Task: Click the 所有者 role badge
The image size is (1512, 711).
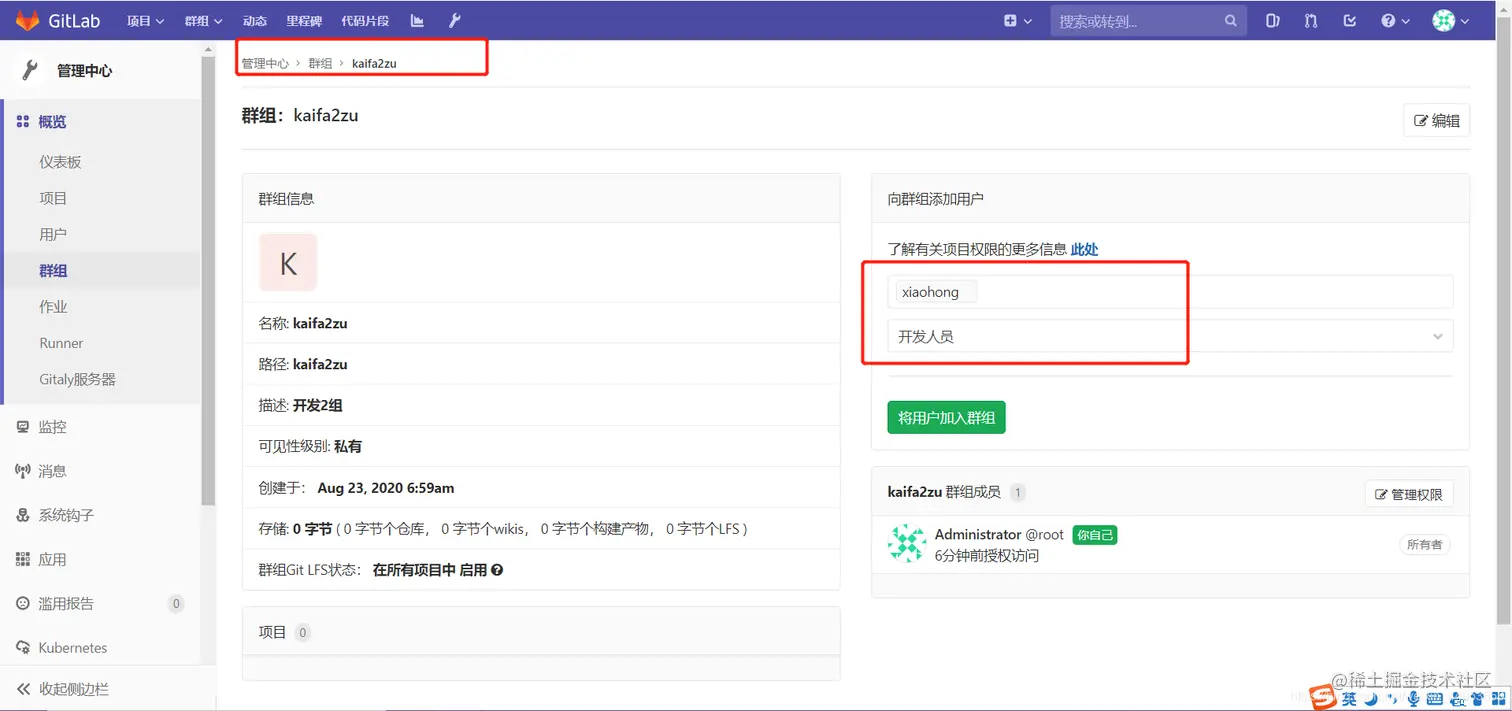Action: pyautogui.click(x=1424, y=545)
